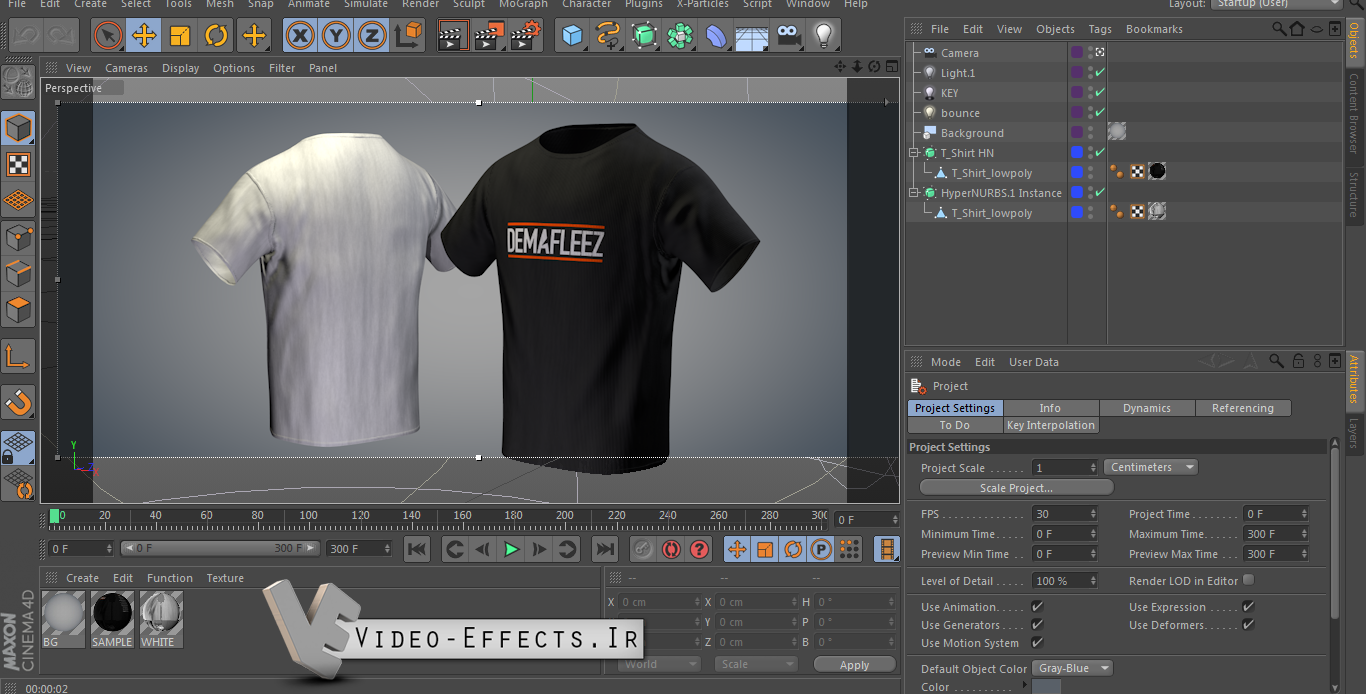Click the search magnifier in Object Manager header
This screenshot has width=1366, height=694.
pyautogui.click(x=1279, y=29)
